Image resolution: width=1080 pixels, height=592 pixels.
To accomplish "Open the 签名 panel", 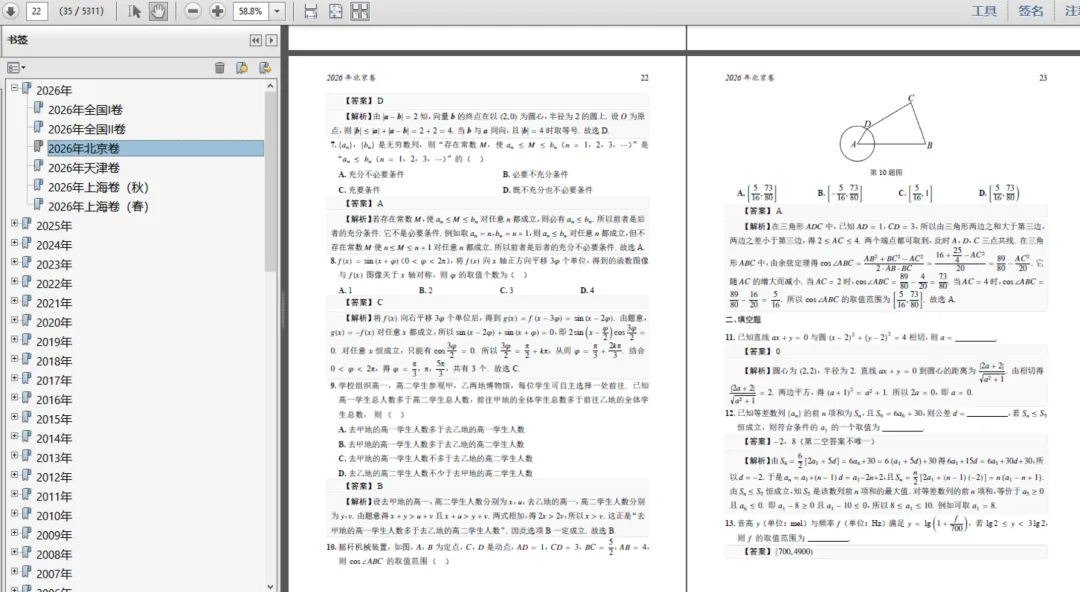I will tap(1030, 11).
